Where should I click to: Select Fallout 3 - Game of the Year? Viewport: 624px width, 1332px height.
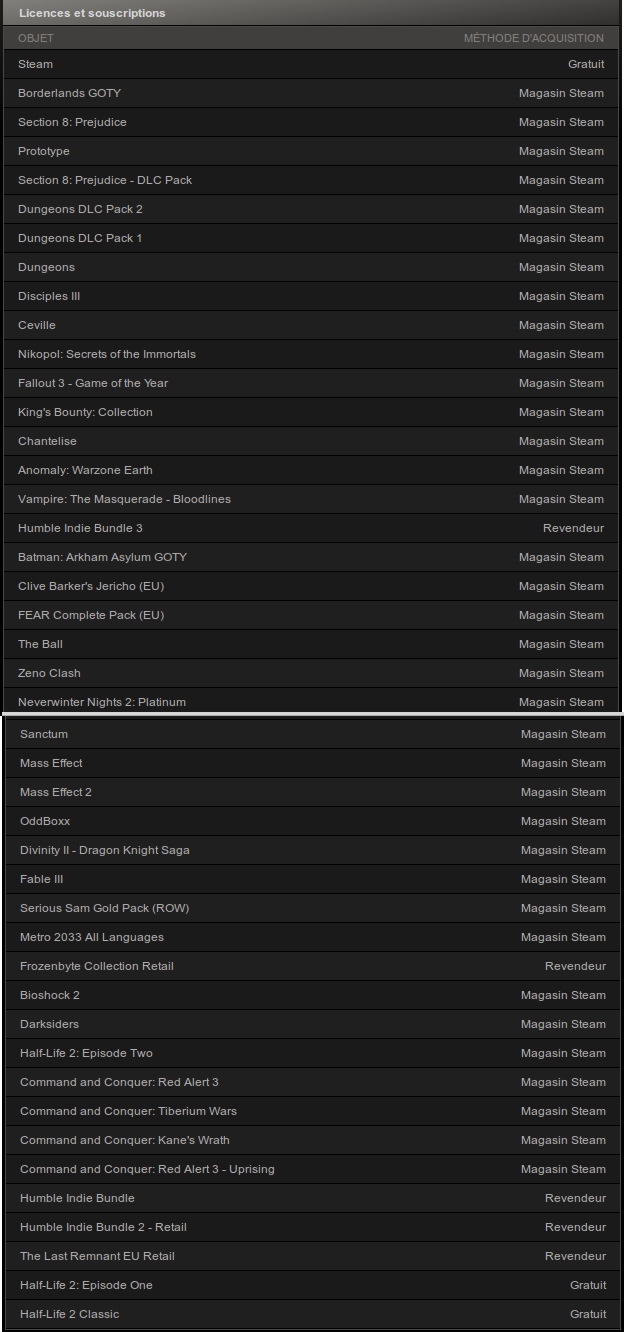pyautogui.click(x=311, y=383)
